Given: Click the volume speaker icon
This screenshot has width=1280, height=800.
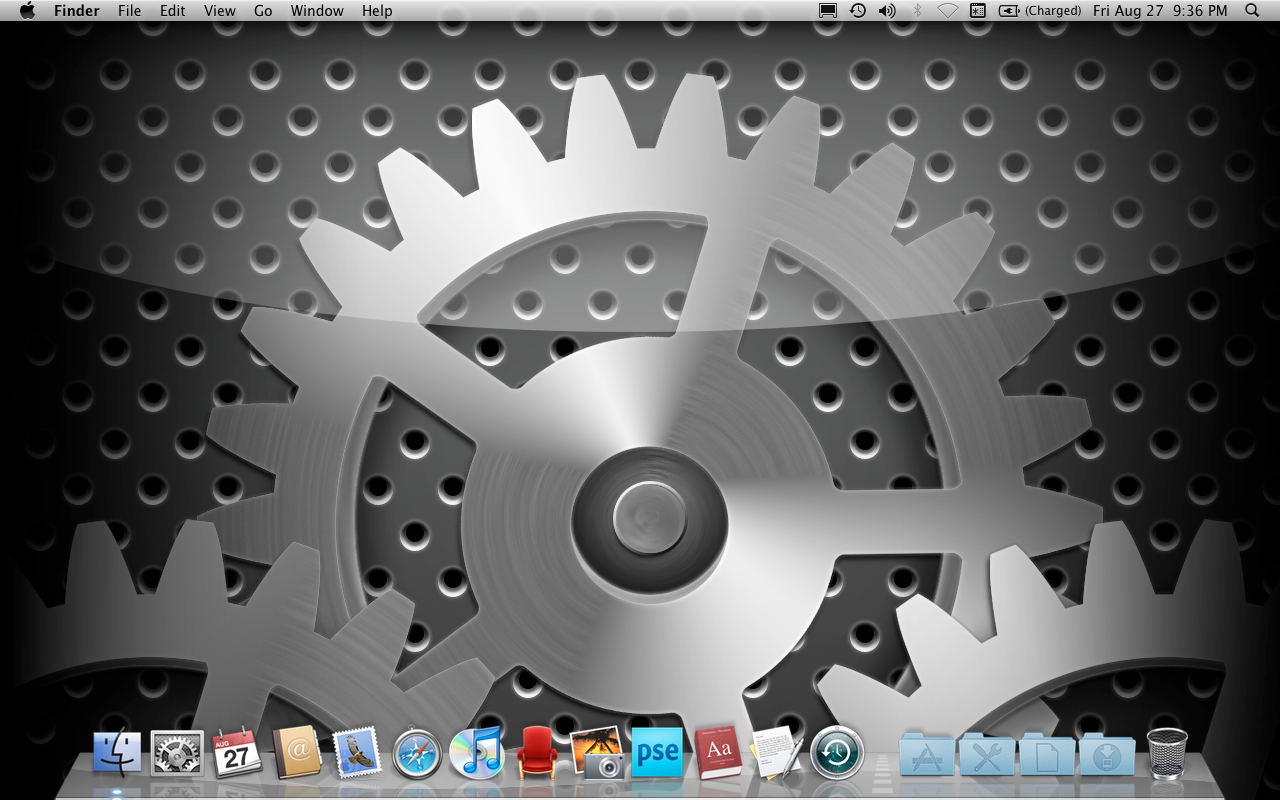Looking at the screenshot, I should (887, 11).
